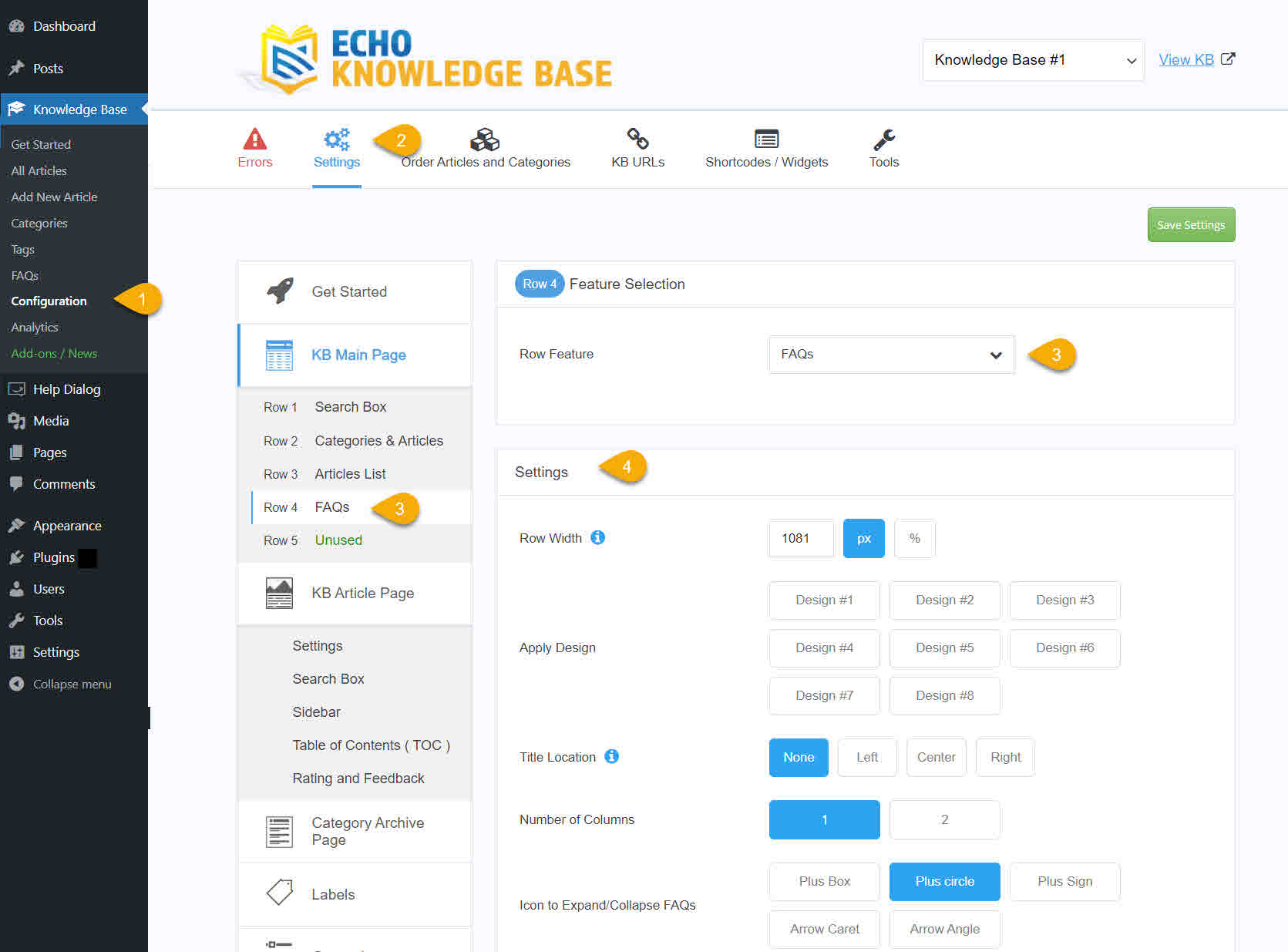Choose Arrow Angle expand icon option
Viewport: 1288px width, 952px height.
pyautogui.click(x=944, y=929)
